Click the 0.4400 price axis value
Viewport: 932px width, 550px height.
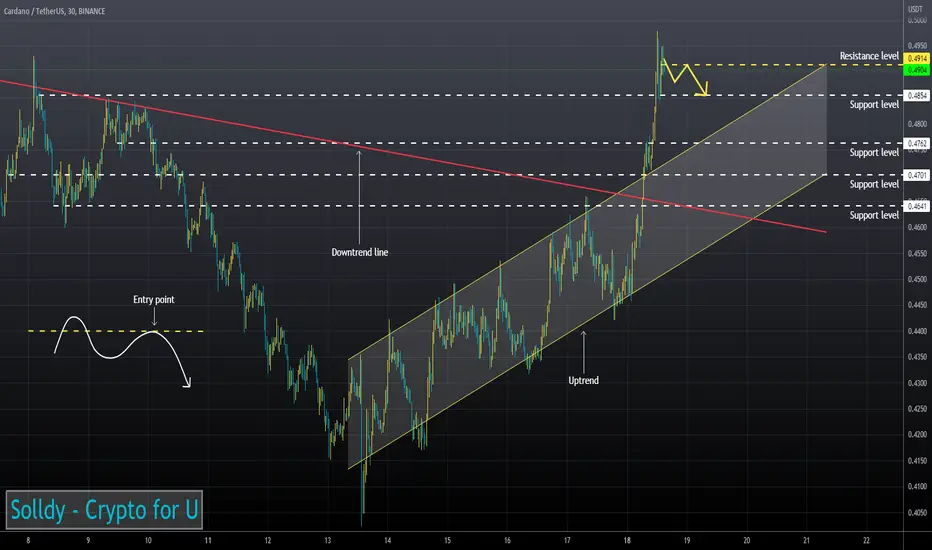[x=917, y=331]
